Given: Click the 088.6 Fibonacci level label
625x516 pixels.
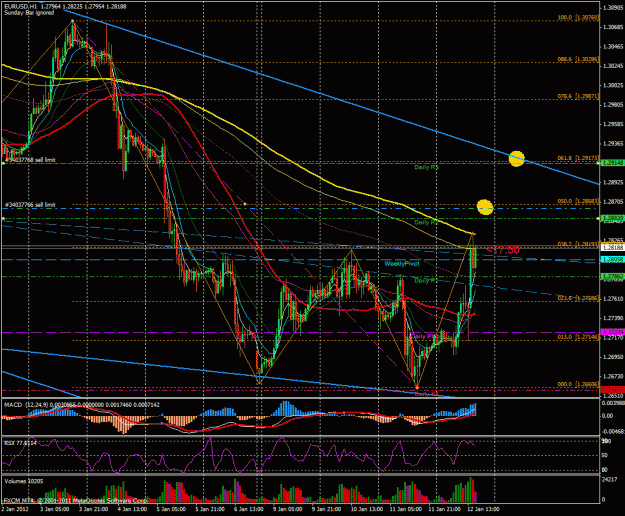Looking at the screenshot, I should tap(578, 59).
